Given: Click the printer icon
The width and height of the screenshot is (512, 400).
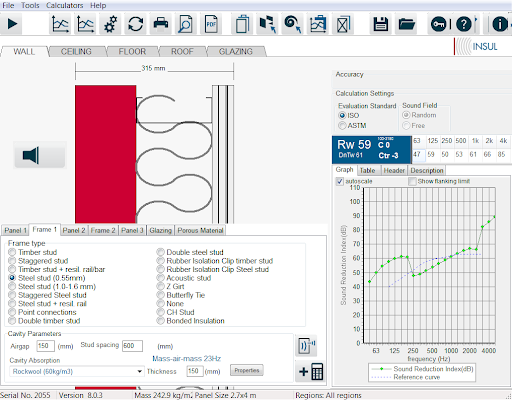Looking at the screenshot, I should click(160, 24).
